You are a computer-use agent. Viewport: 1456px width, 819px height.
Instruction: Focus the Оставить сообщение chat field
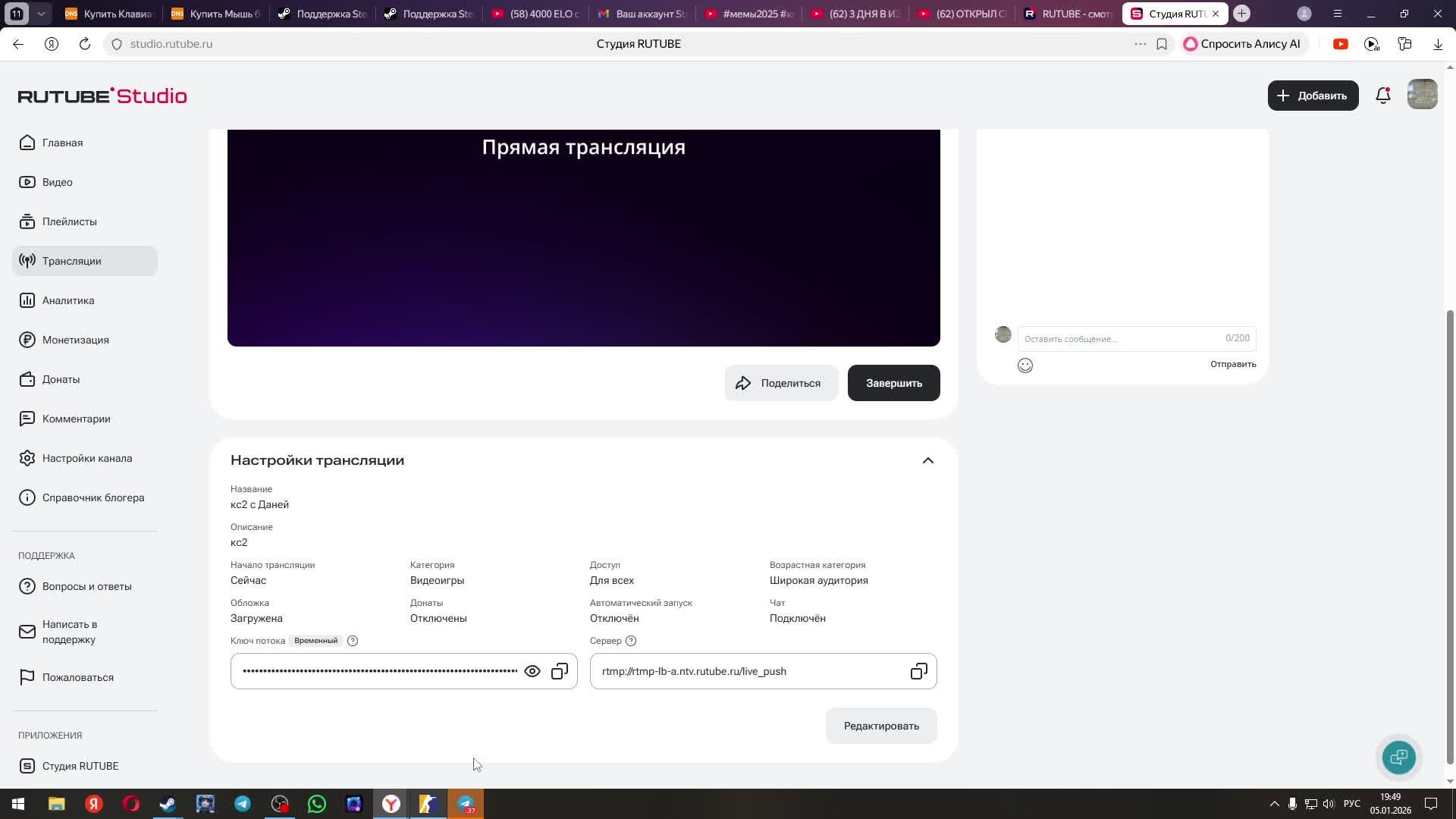point(1137,338)
